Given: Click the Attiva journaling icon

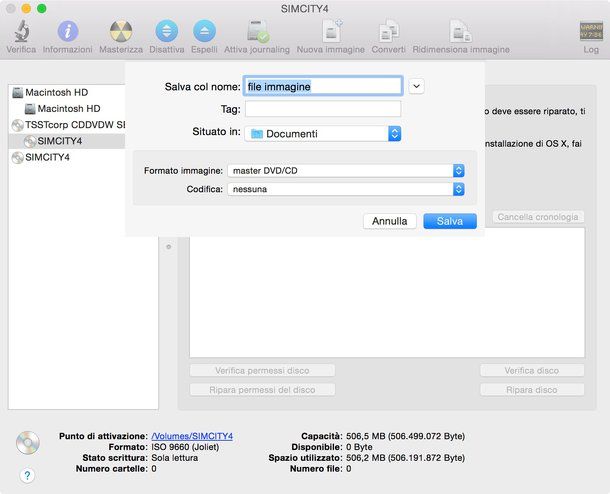Looking at the screenshot, I should pos(258,31).
